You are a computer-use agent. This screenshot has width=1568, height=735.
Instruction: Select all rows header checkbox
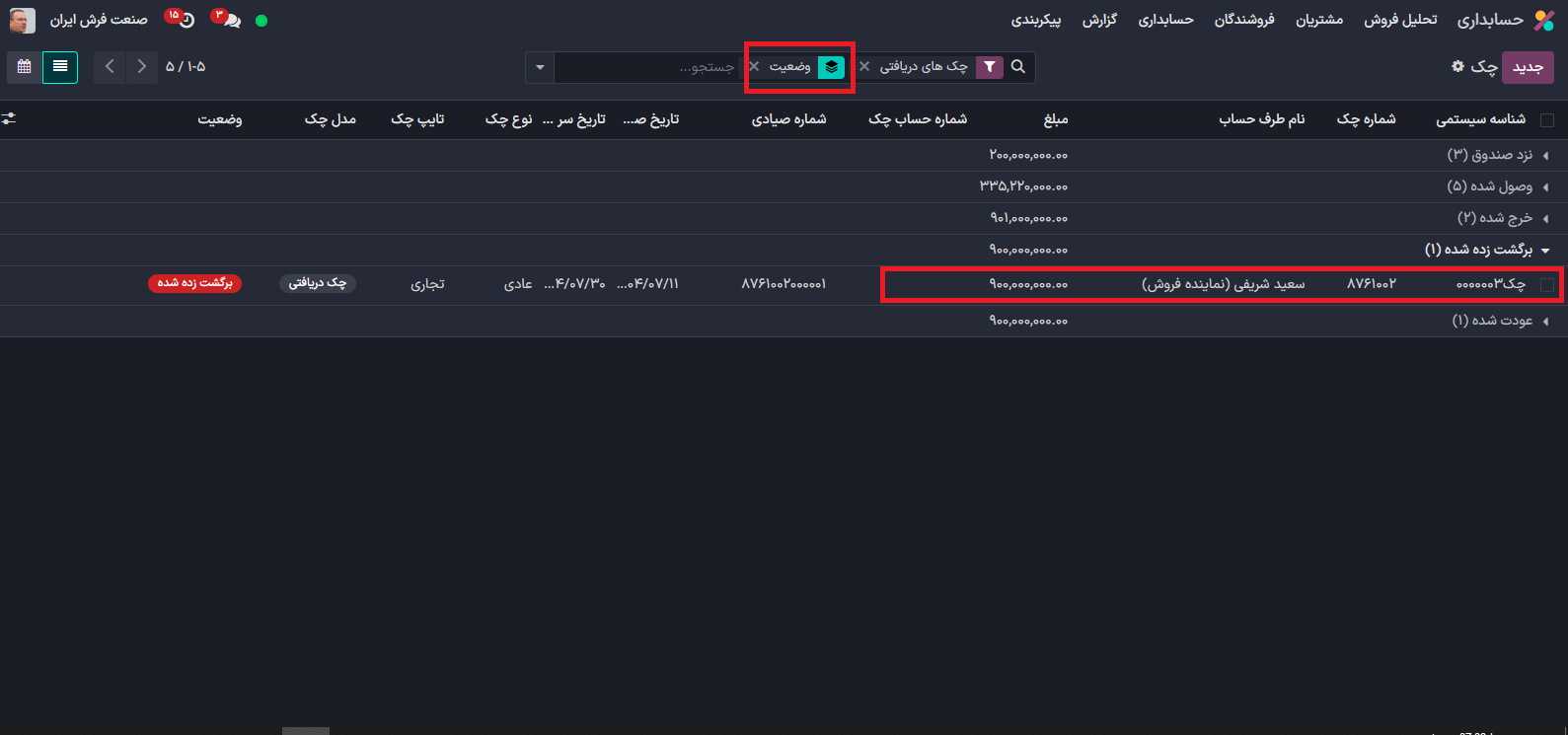click(1546, 119)
